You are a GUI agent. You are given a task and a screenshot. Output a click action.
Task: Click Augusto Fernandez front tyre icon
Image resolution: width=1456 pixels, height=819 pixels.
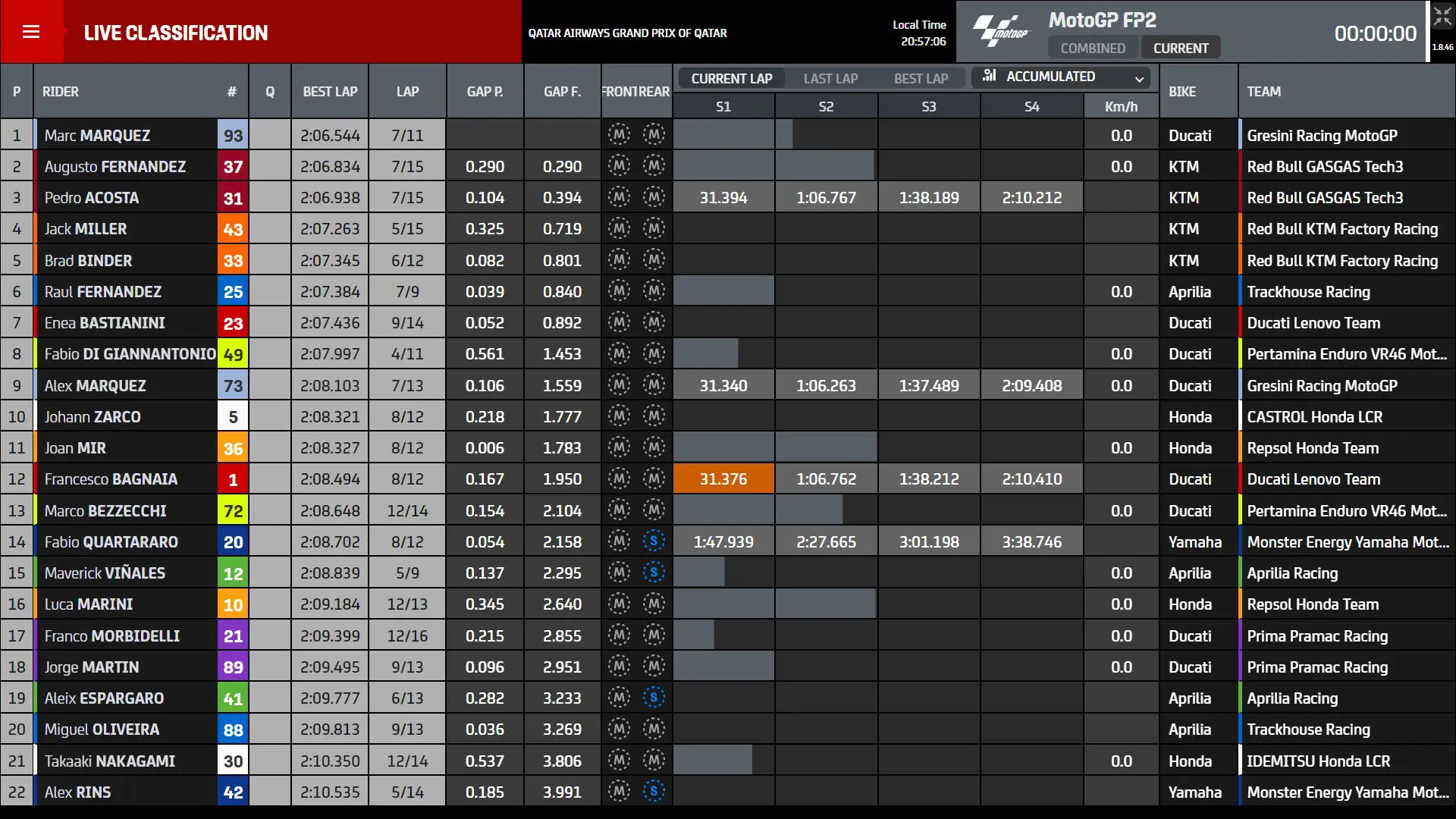pyautogui.click(x=619, y=166)
